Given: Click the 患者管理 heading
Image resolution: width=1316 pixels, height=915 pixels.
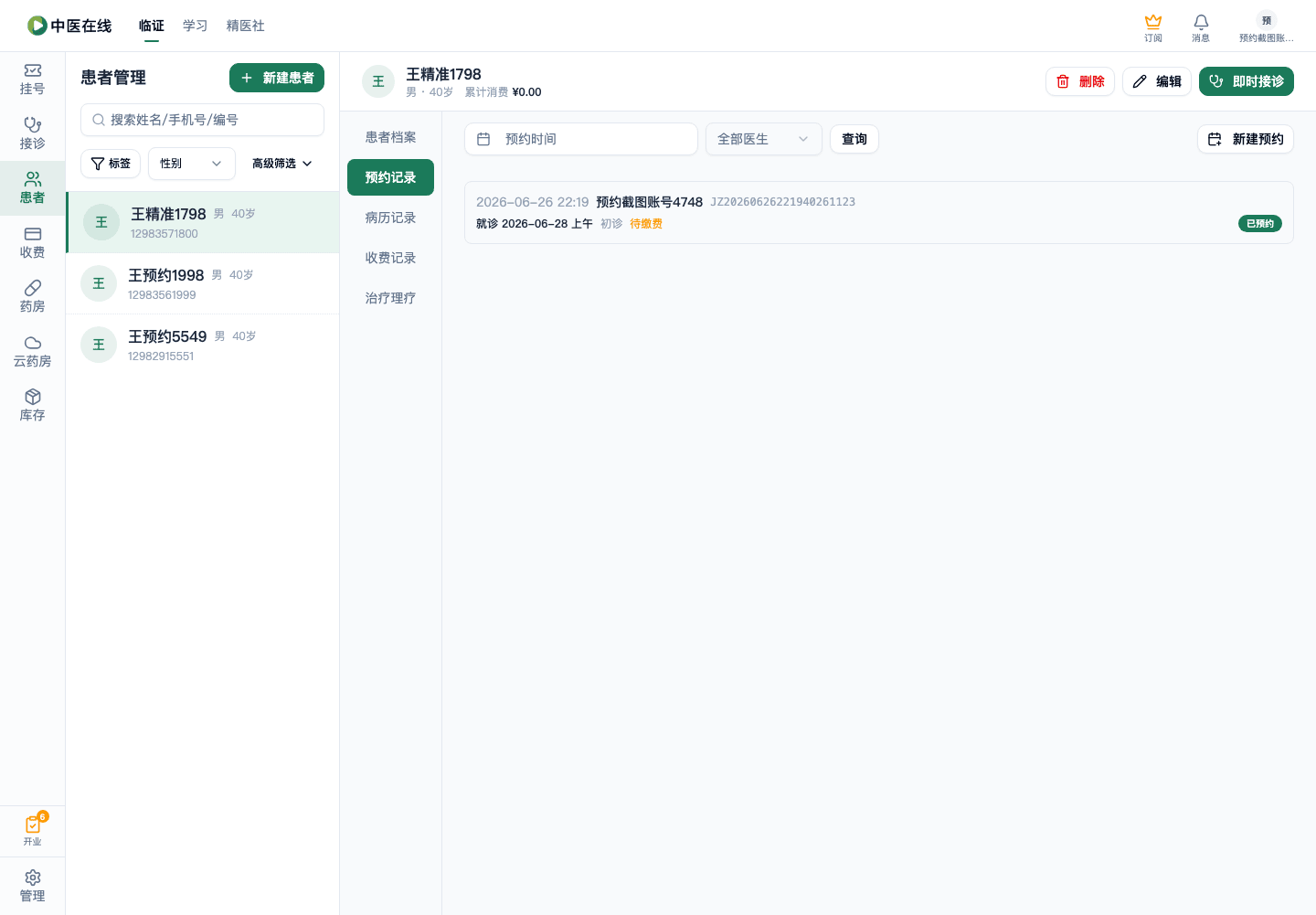Looking at the screenshot, I should 113,78.
